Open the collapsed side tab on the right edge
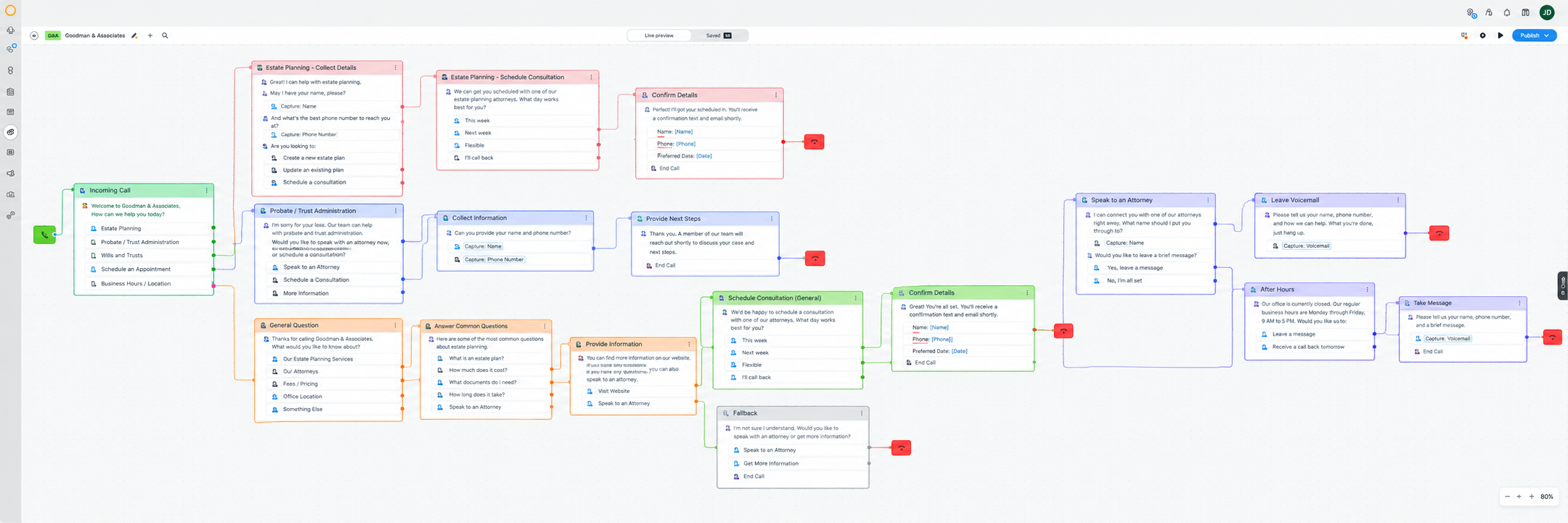The height and width of the screenshot is (523, 1568). 1563,285
